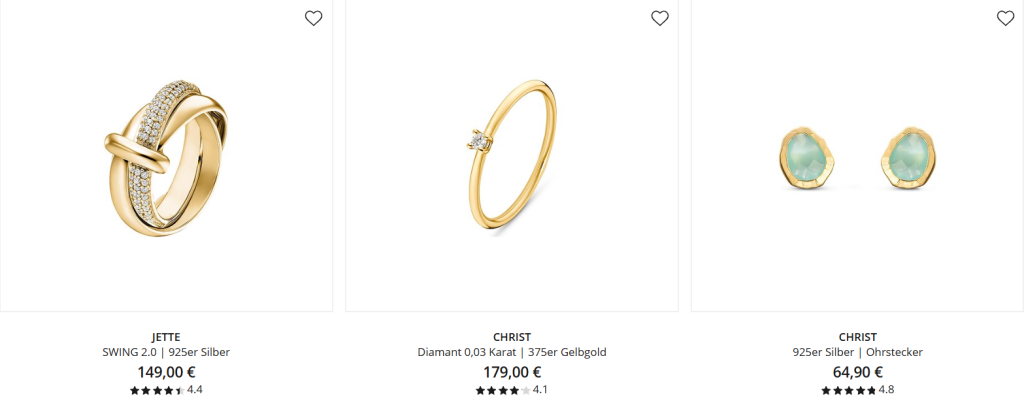This screenshot has width=1024, height=403.
Task: Open the gold pavé ring product image
Action: click(167, 155)
